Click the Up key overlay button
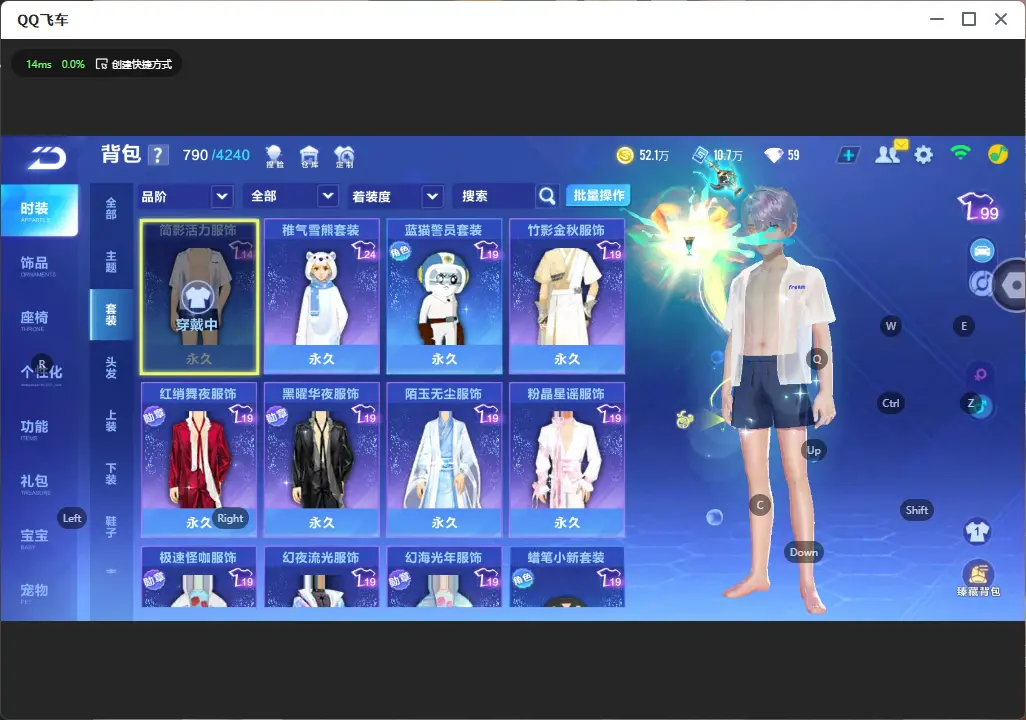 point(813,450)
